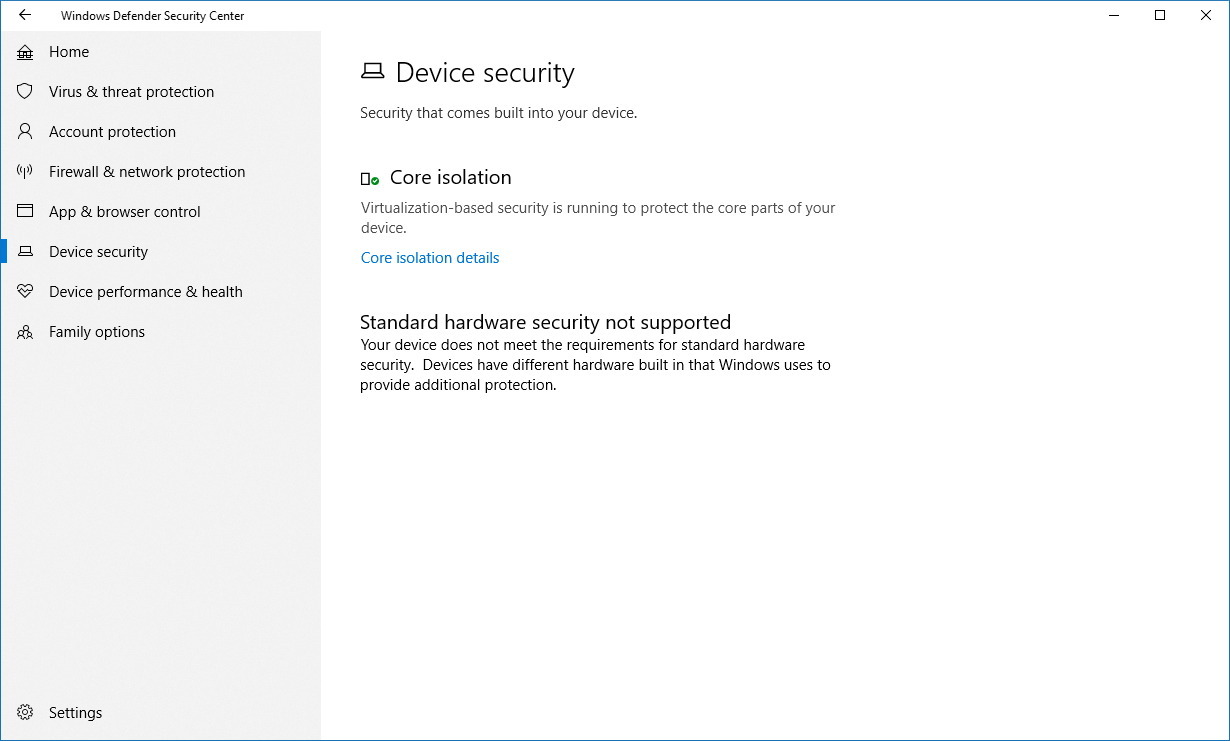Click the Settings gear icon
Viewport: 1230px width, 741px height.
click(x=25, y=713)
